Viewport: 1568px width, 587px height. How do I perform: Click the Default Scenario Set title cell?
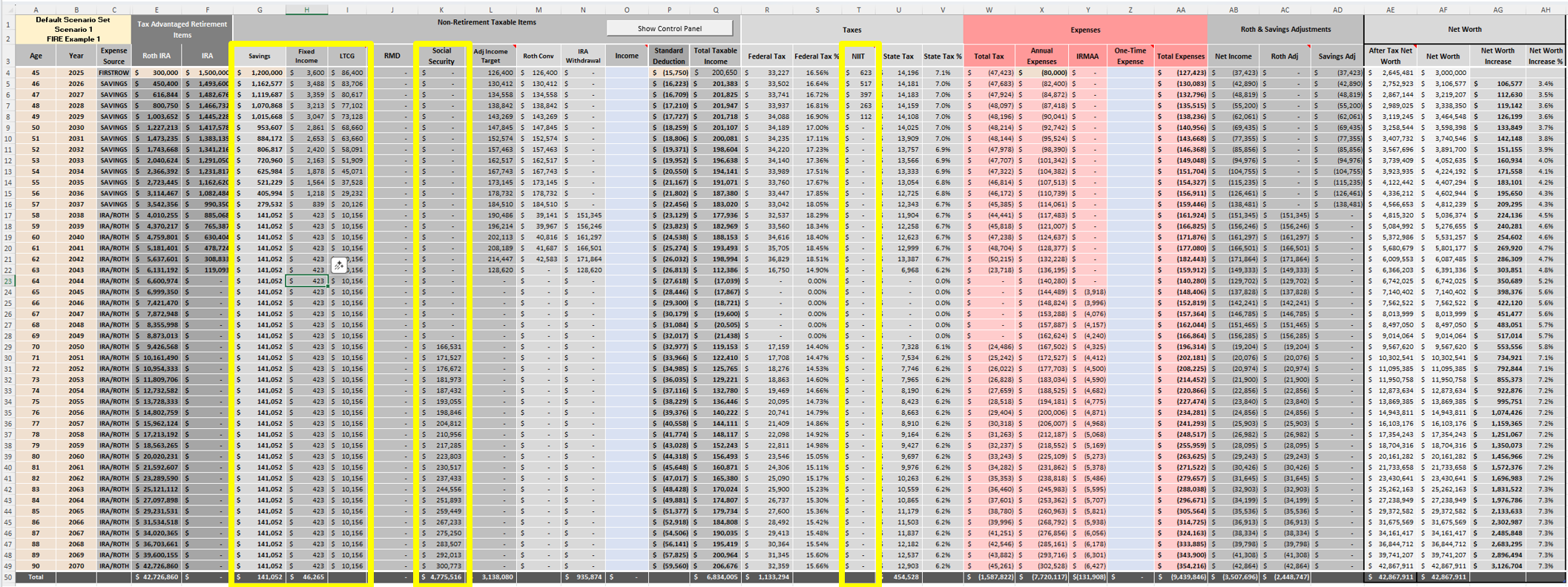(73, 29)
